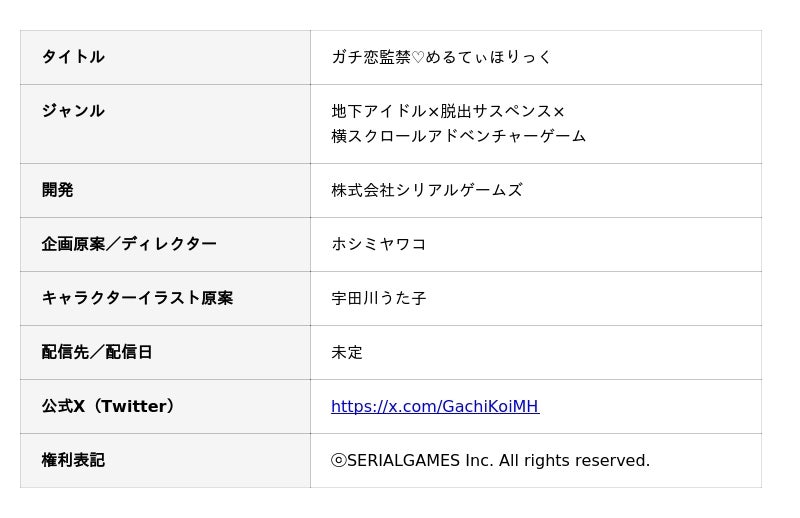Click the 配信先／配信日 label cell

tap(97, 352)
